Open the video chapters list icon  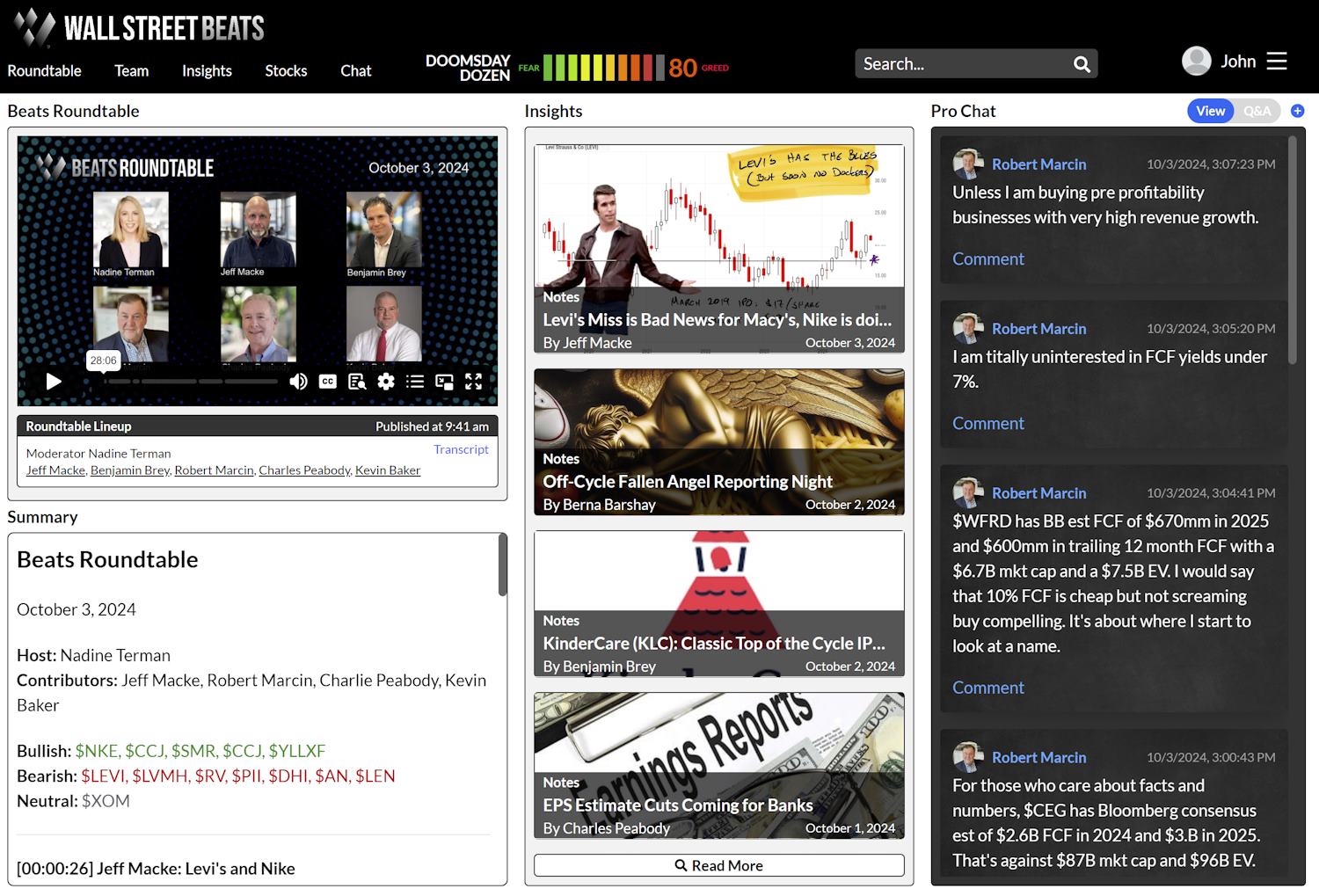415,382
